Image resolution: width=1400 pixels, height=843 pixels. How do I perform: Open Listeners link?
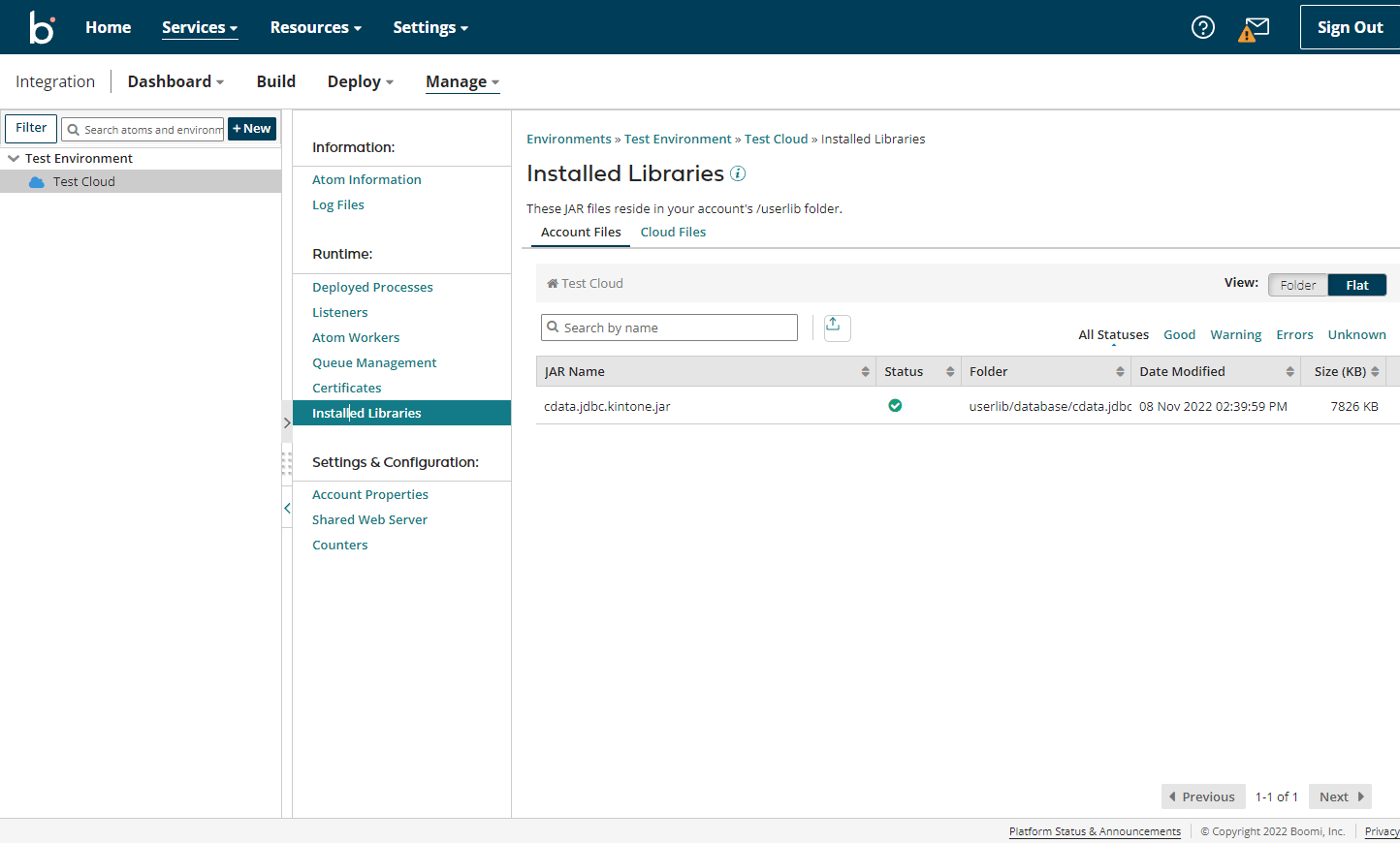pos(340,313)
